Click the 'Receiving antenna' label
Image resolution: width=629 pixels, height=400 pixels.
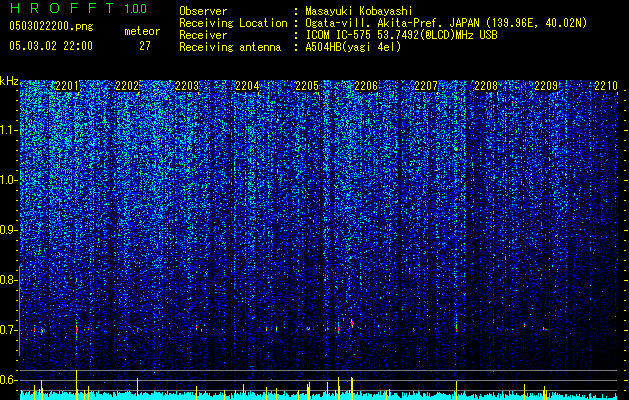tap(230, 47)
